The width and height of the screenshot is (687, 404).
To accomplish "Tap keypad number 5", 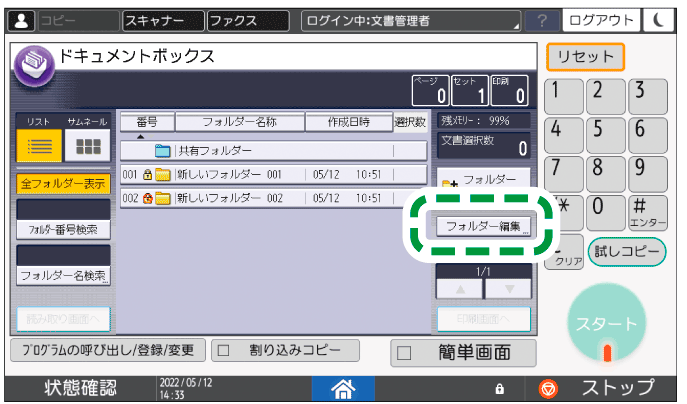I will click(x=606, y=135).
